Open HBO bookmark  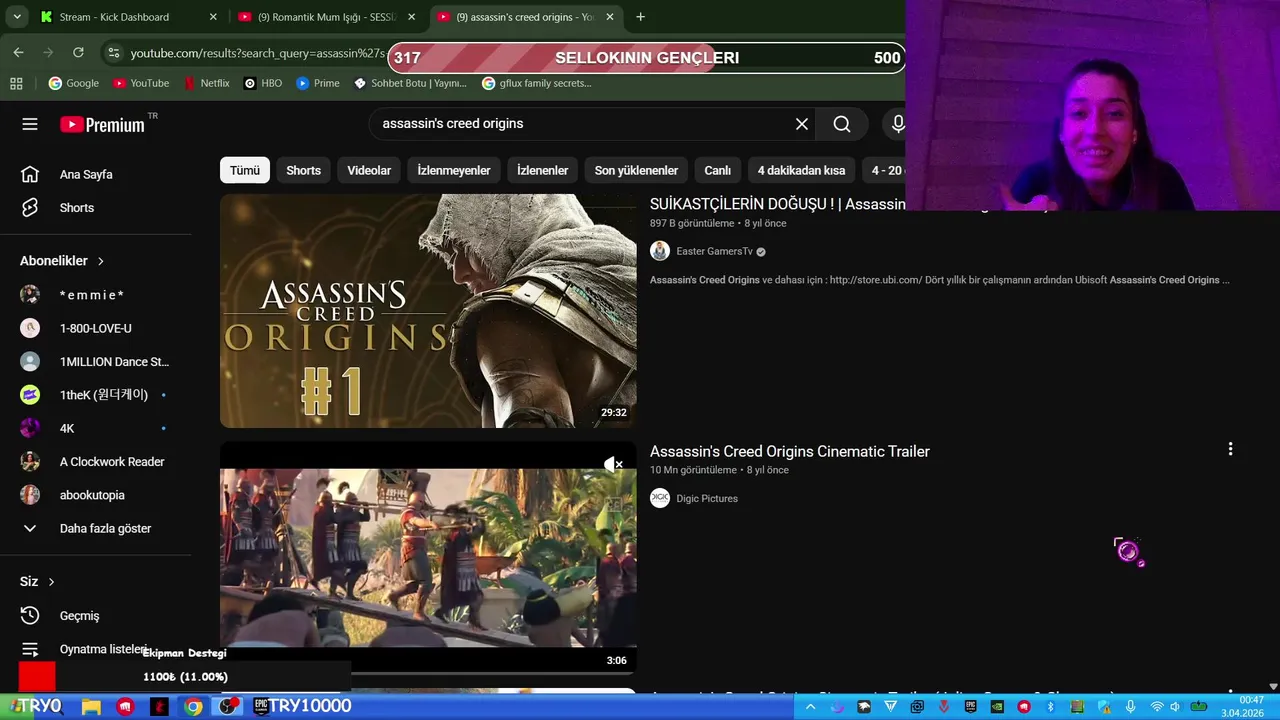(x=263, y=83)
